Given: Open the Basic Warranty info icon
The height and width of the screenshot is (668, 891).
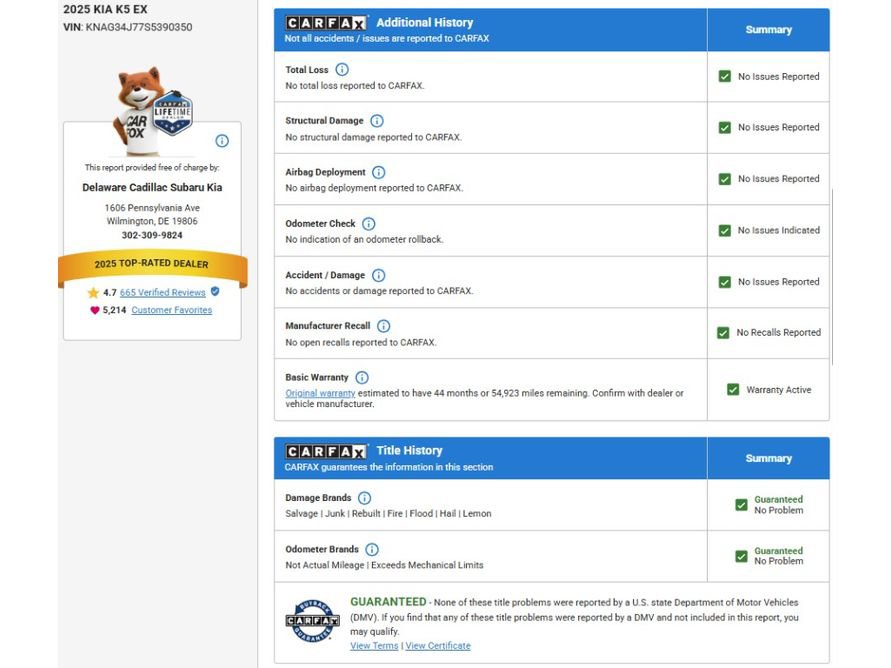Looking at the screenshot, I should point(362,377).
